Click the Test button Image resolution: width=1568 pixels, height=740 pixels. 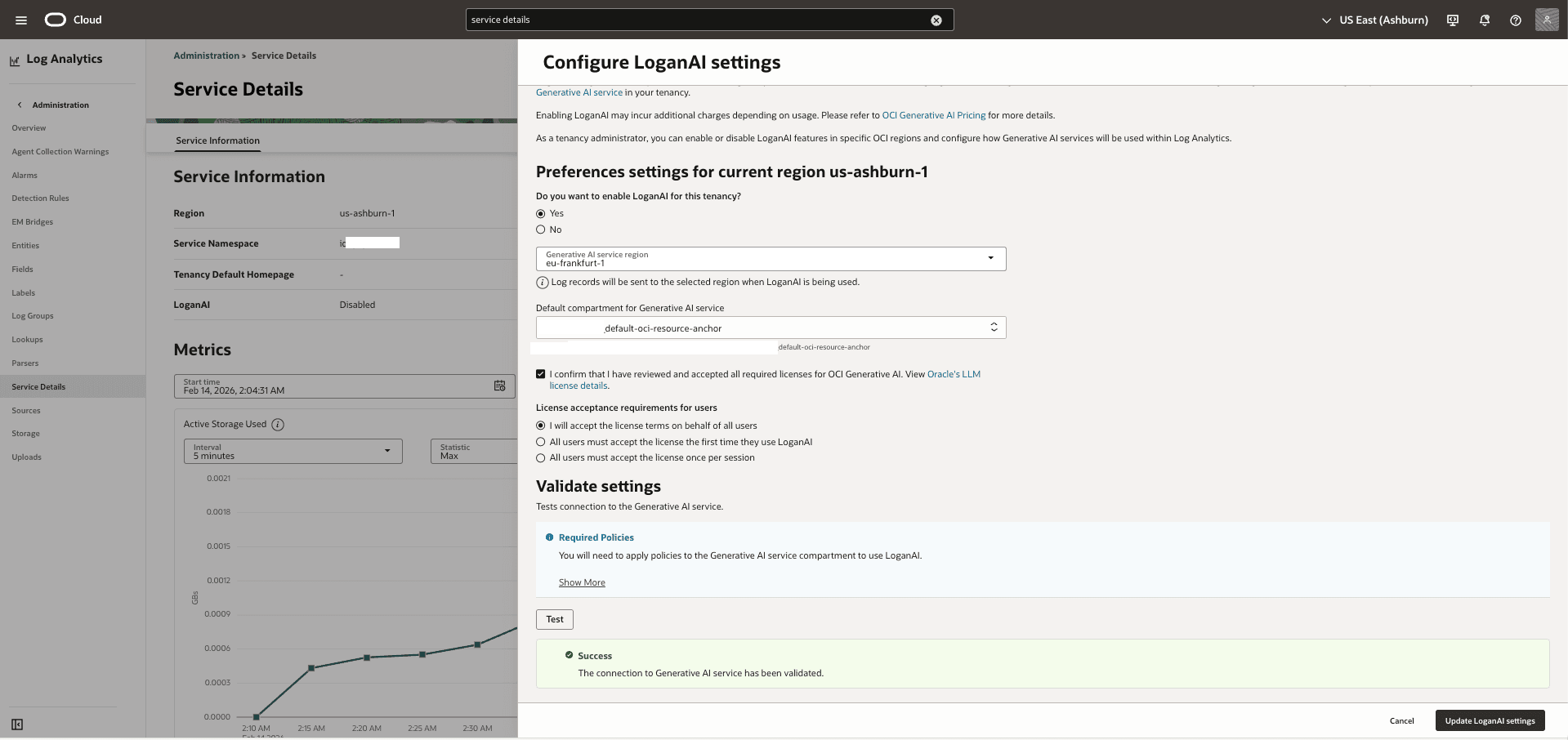click(x=555, y=619)
